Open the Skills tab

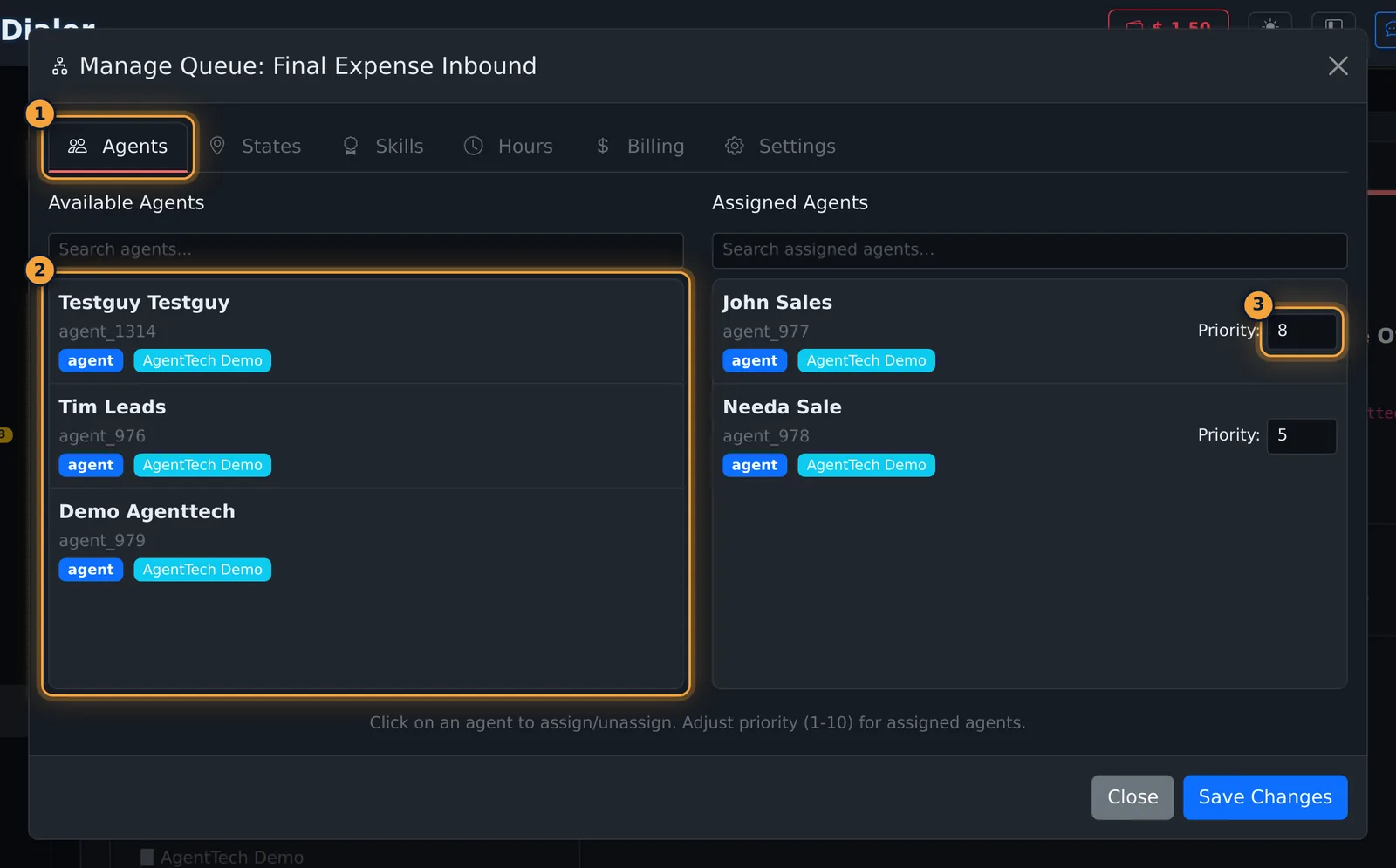click(382, 147)
